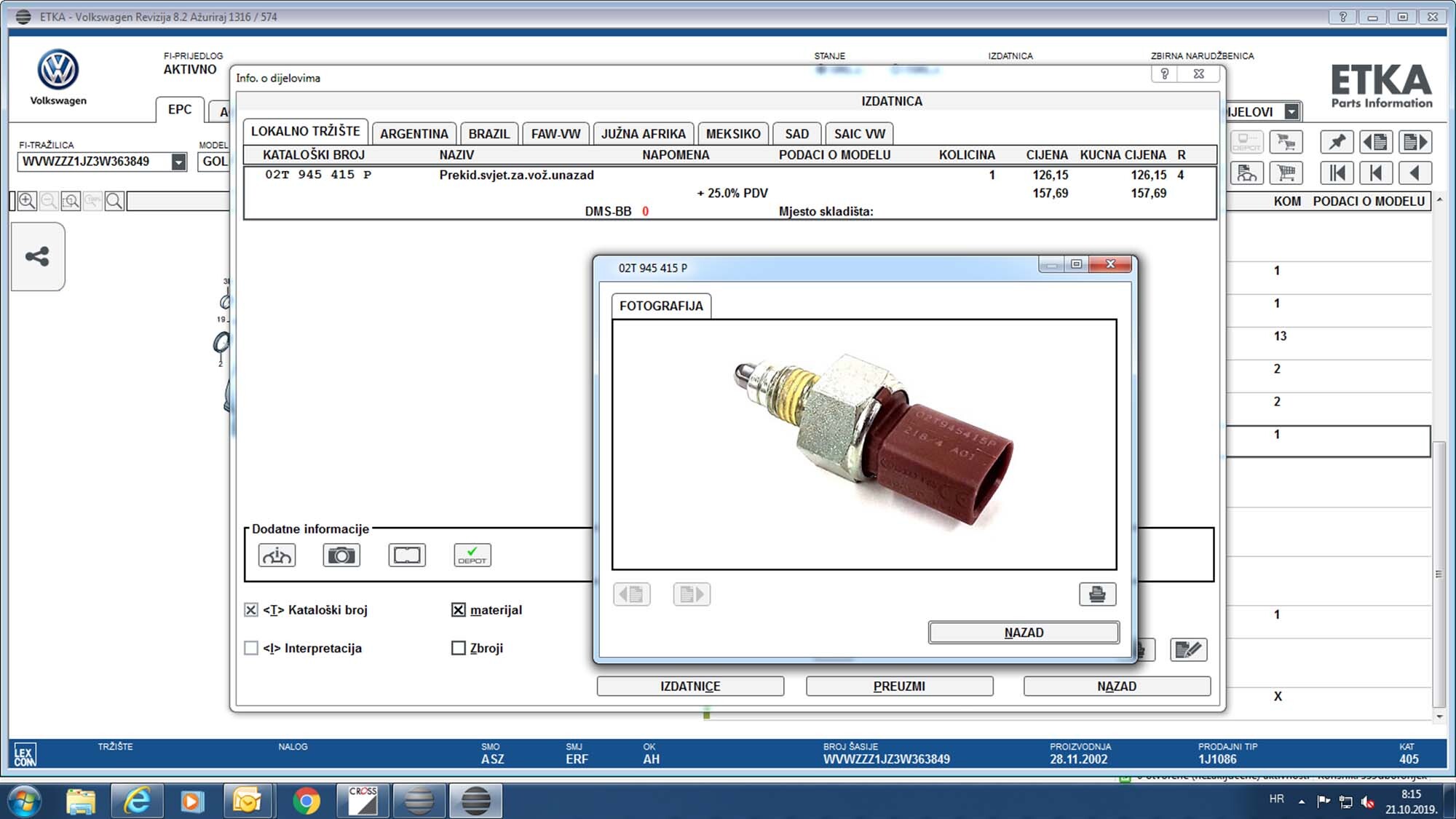Image resolution: width=1456 pixels, height=819 pixels.
Task: Click the DEPOT checkmark icon
Action: (x=472, y=555)
